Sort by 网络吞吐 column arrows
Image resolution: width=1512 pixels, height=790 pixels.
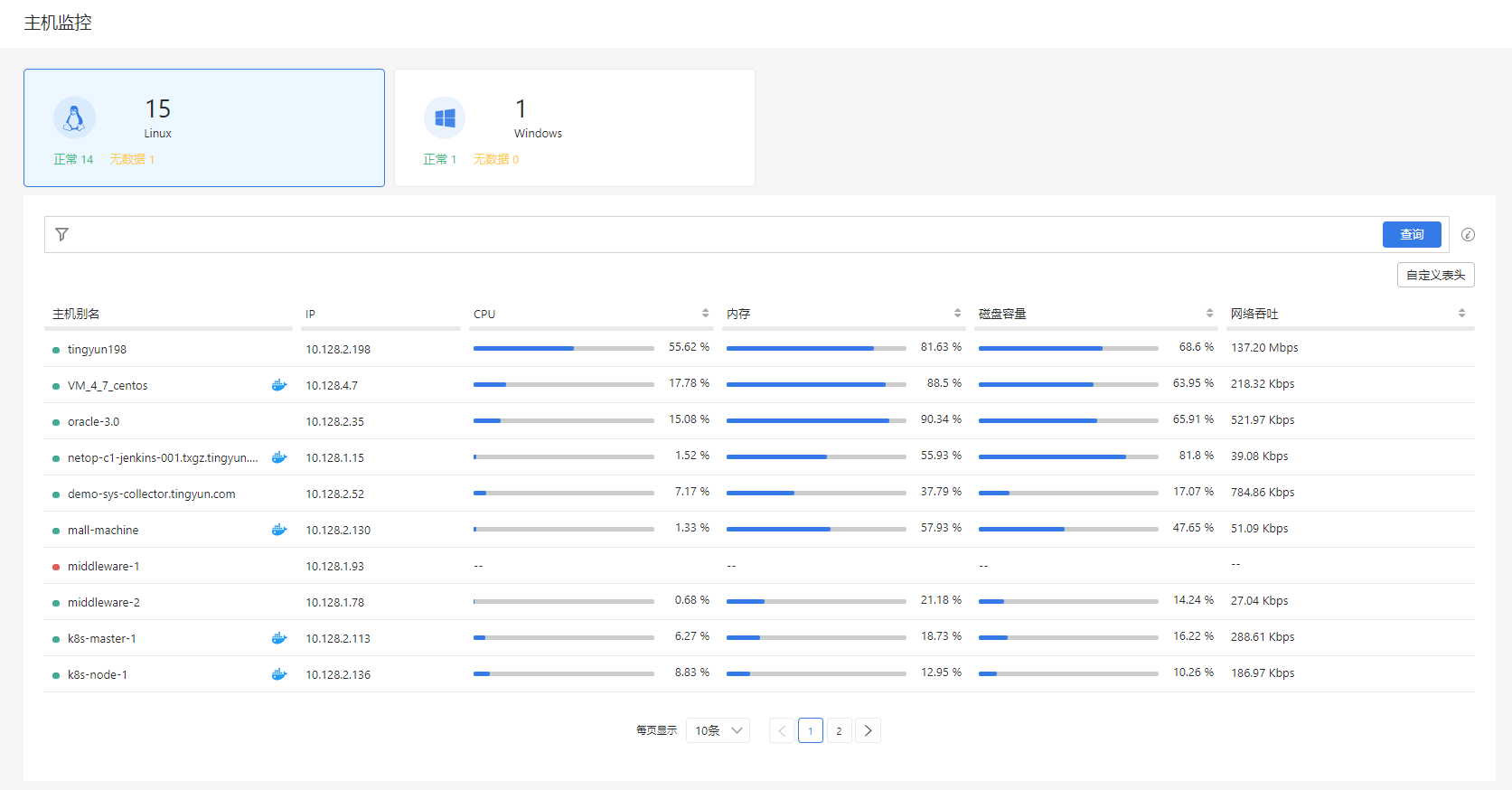point(1461,313)
